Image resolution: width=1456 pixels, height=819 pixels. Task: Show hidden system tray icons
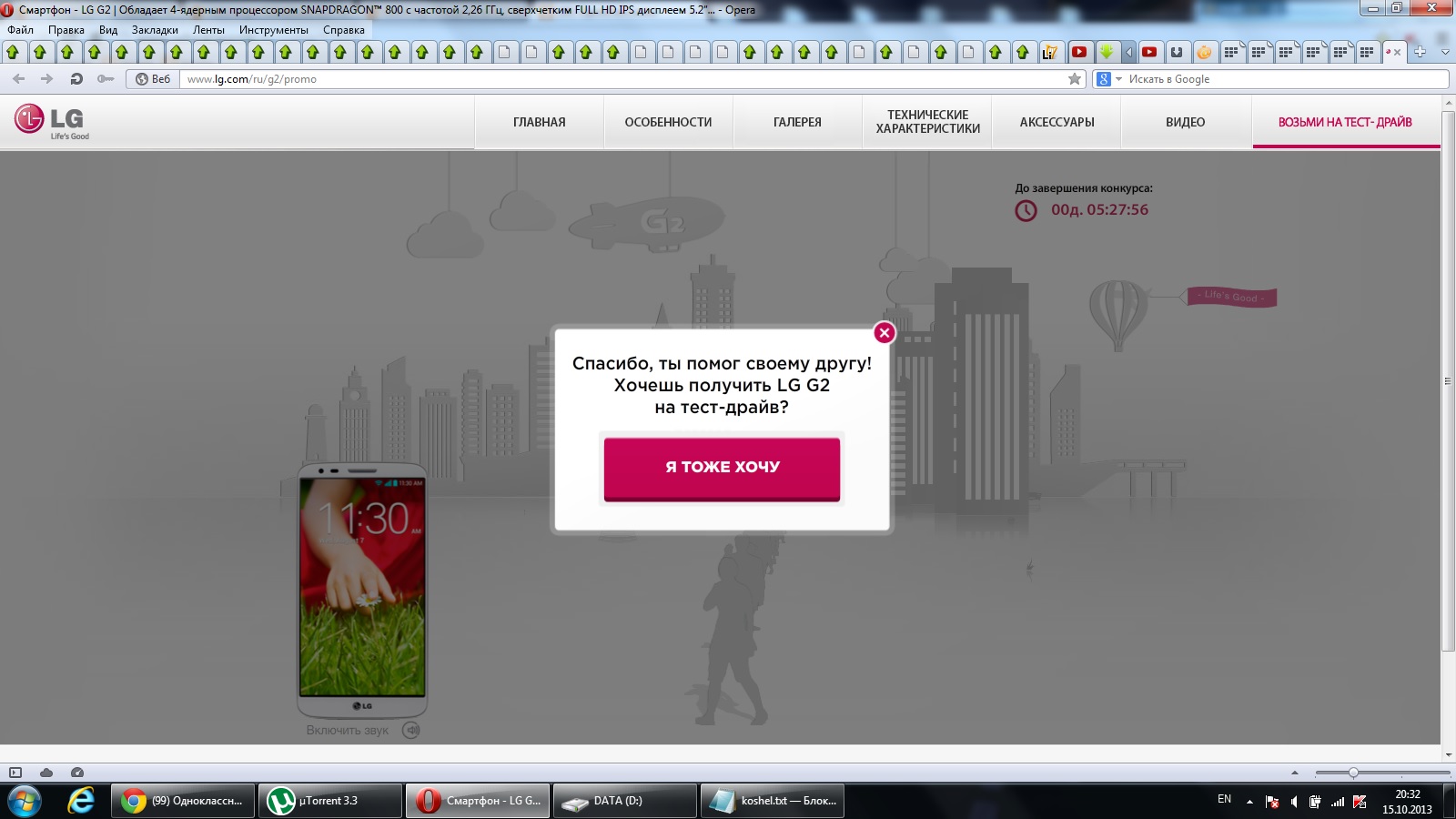(x=1249, y=802)
